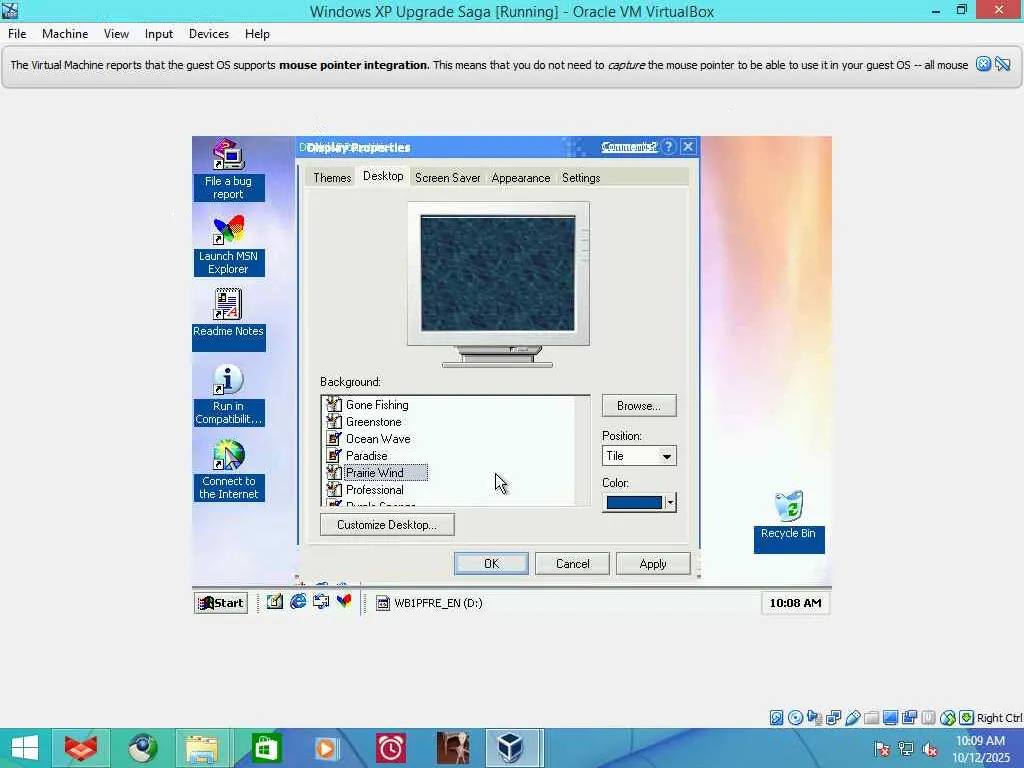Click the network adapters status icon
The width and height of the screenshot is (1024, 768).
[x=833, y=718]
